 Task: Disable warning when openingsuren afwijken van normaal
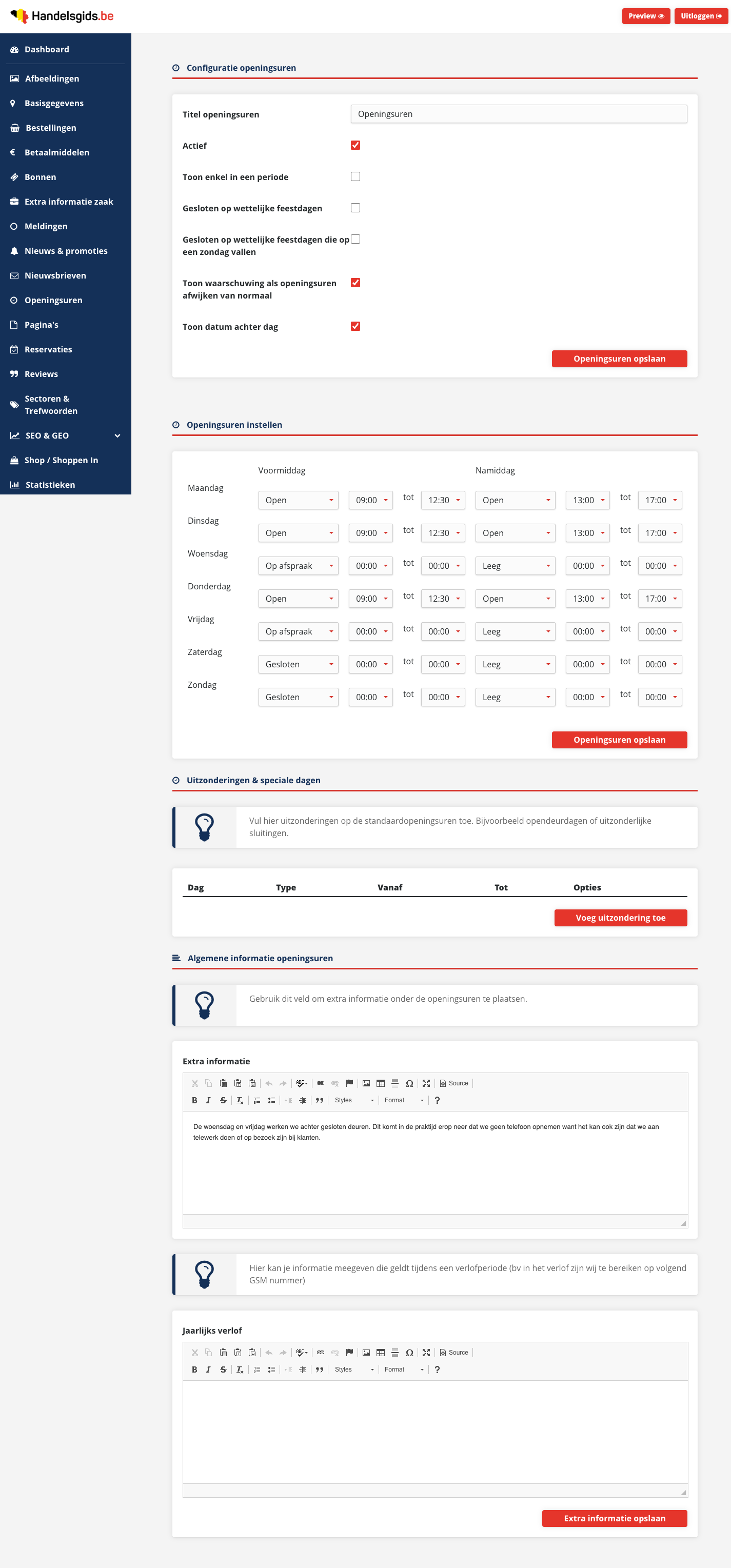[x=355, y=283]
